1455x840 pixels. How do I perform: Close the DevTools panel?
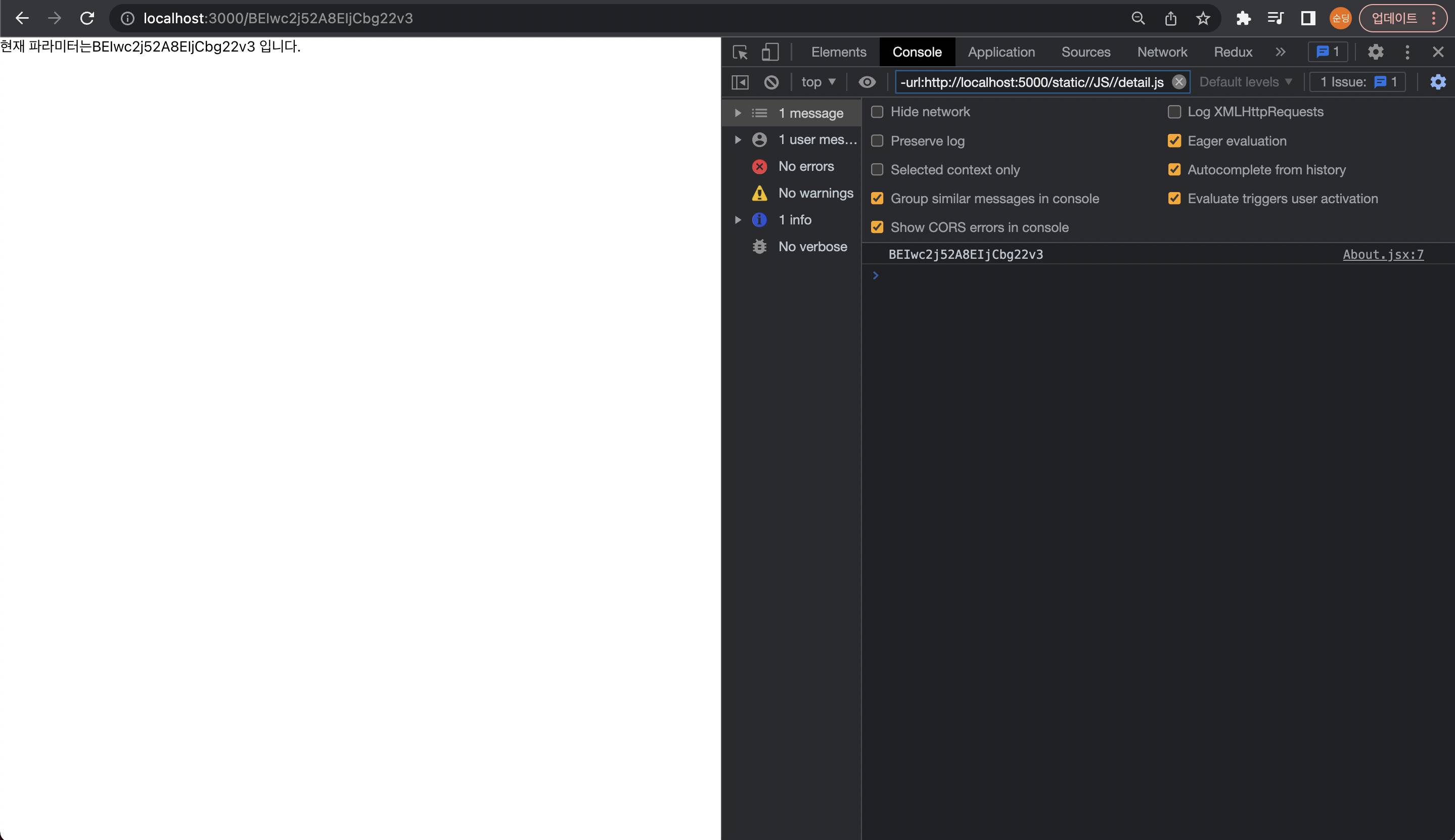(x=1438, y=52)
